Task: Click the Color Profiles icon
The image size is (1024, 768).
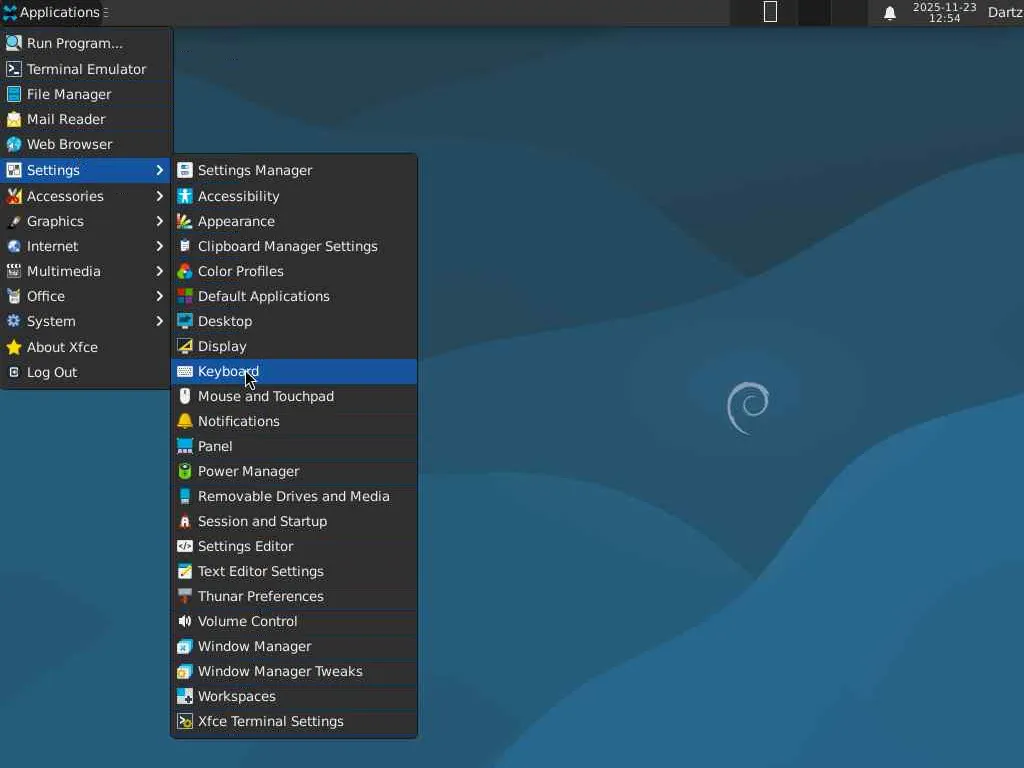Action: click(x=185, y=271)
